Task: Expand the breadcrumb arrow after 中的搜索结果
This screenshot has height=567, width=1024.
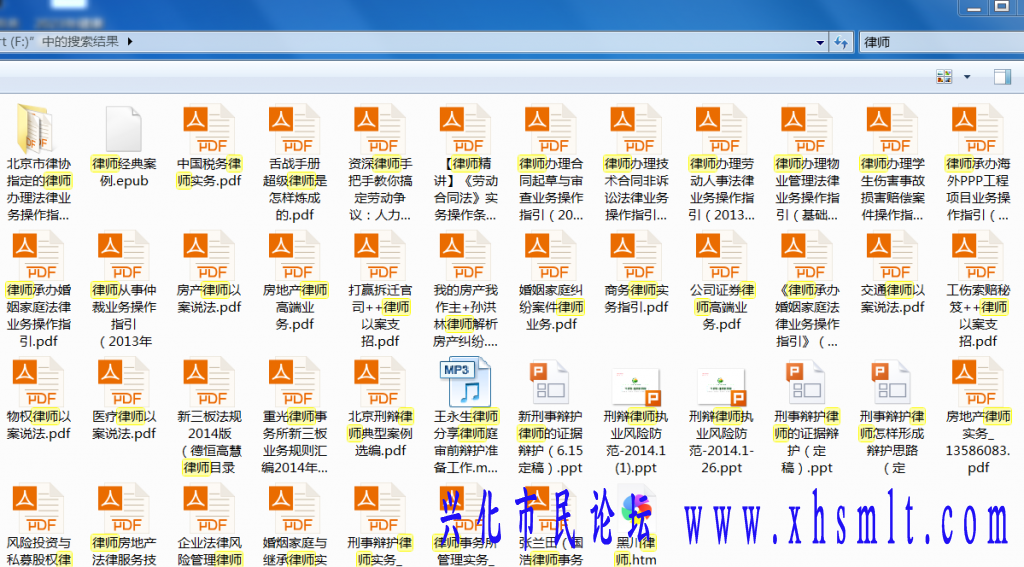Action: 130,41
